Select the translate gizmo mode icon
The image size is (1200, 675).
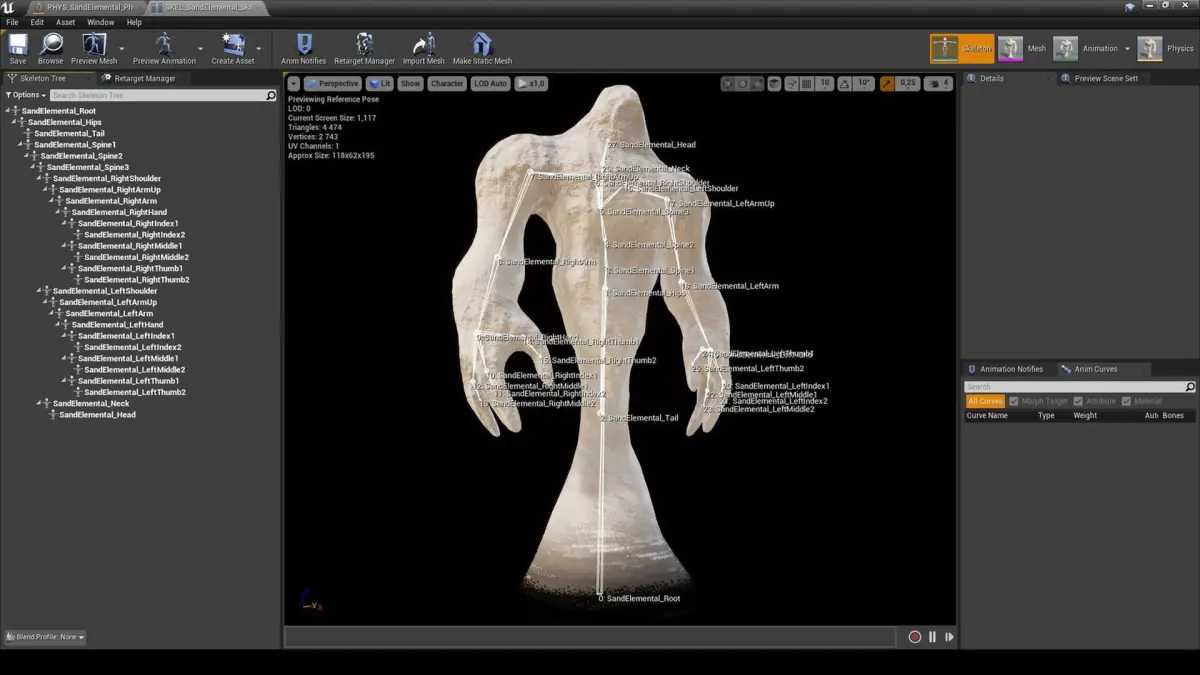tap(728, 84)
